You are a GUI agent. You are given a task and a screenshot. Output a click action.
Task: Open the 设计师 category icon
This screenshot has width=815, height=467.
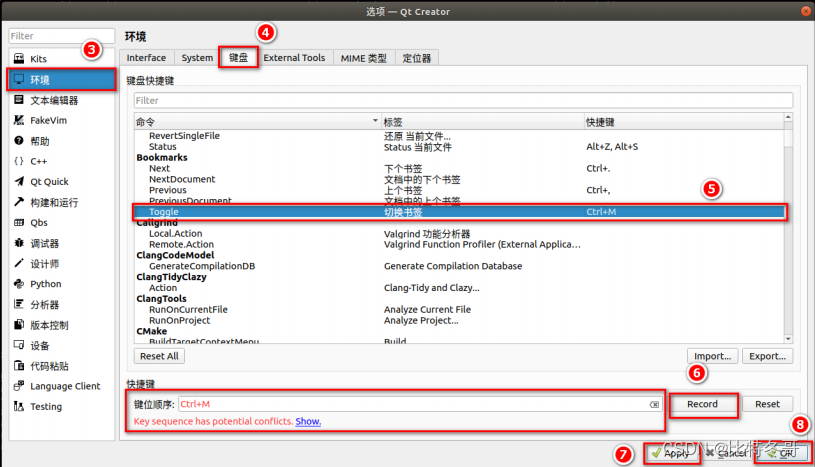click(19, 263)
